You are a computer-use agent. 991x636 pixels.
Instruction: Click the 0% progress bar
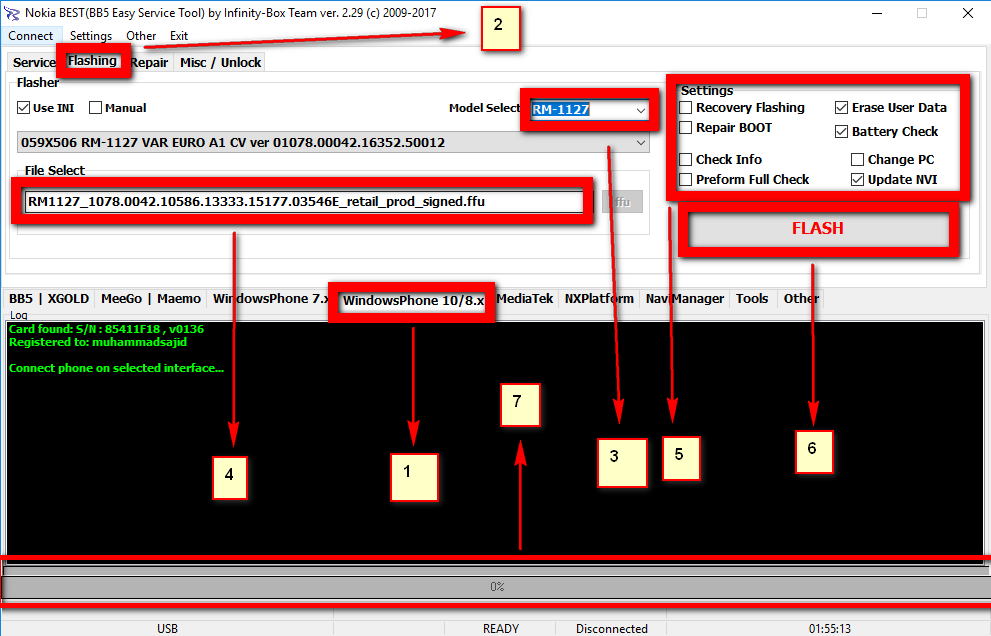click(x=497, y=587)
